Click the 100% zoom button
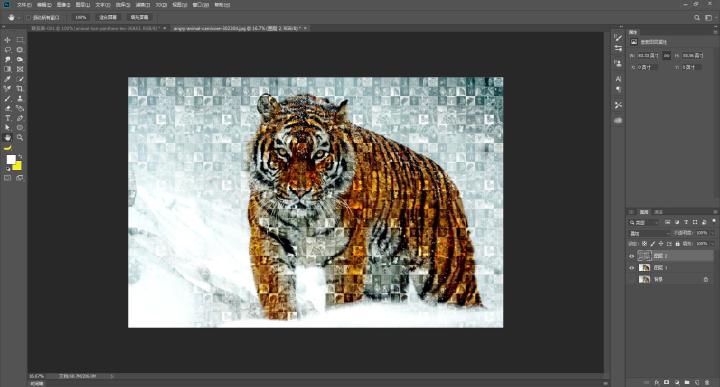720x387 pixels. (x=80, y=17)
